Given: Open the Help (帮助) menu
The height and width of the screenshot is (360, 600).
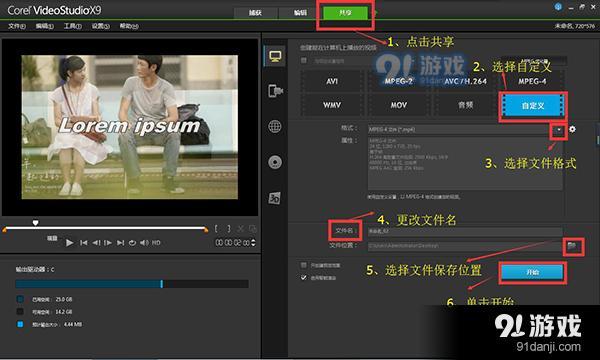Looking at the screenshot, I should pyautogui.click(x=129, y=26).
